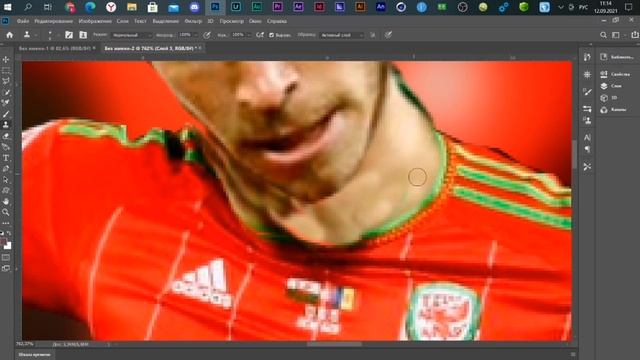Open the Свойства panel
This screenshot has width=640, height=360.
(616, 74)
